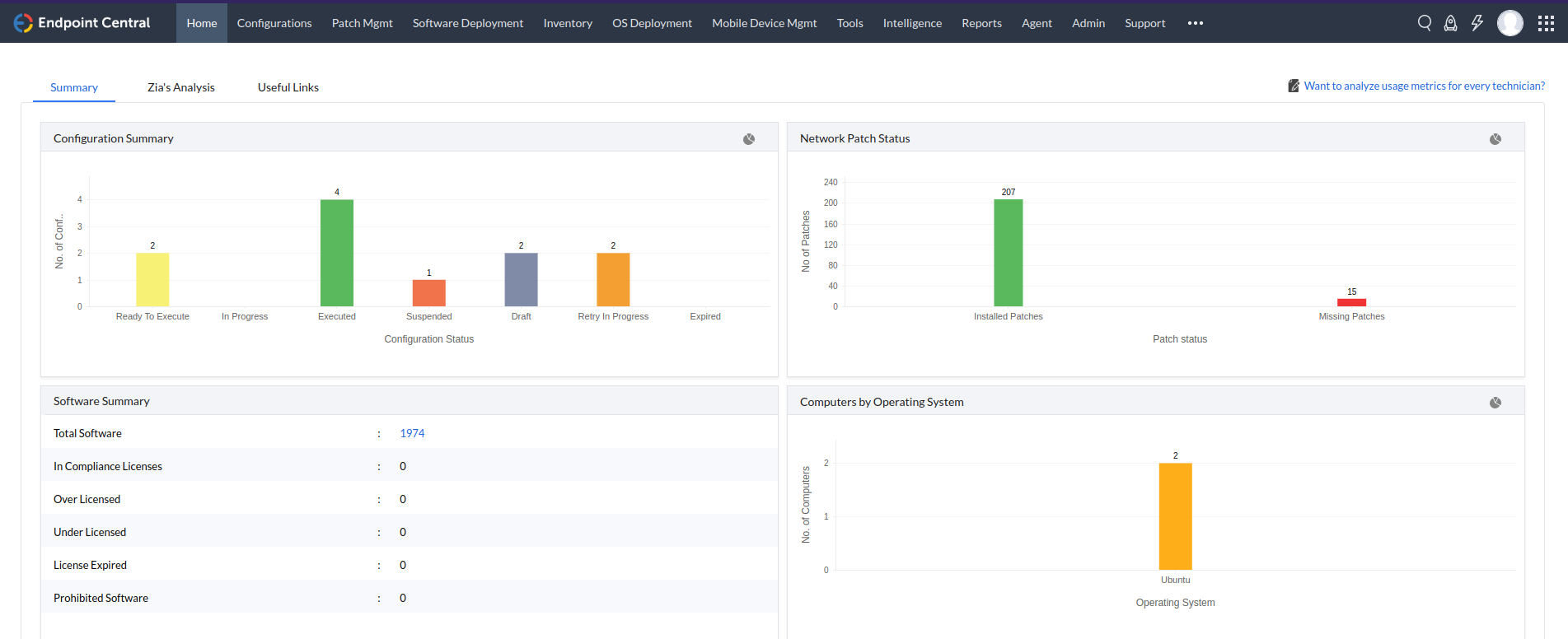Click the rocket quick-launch icon
The height and width of the screenshot is (639, 1568).
point(1450,23)
